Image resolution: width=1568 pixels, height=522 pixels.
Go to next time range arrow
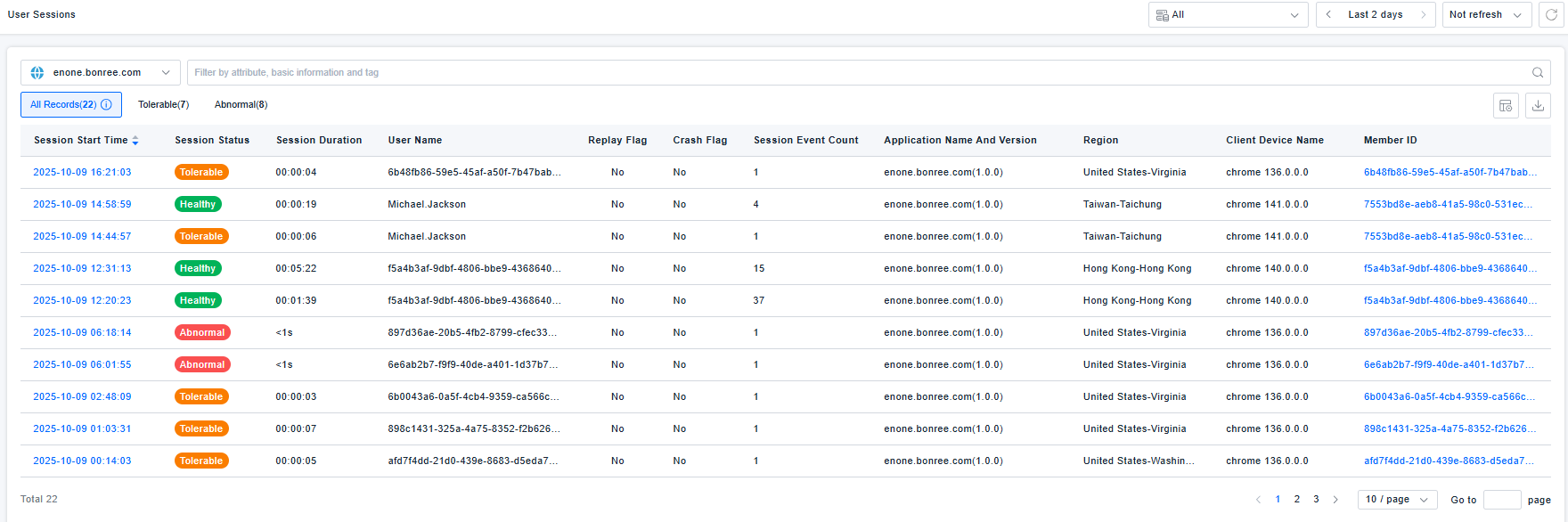click(x=1423, y=15)
